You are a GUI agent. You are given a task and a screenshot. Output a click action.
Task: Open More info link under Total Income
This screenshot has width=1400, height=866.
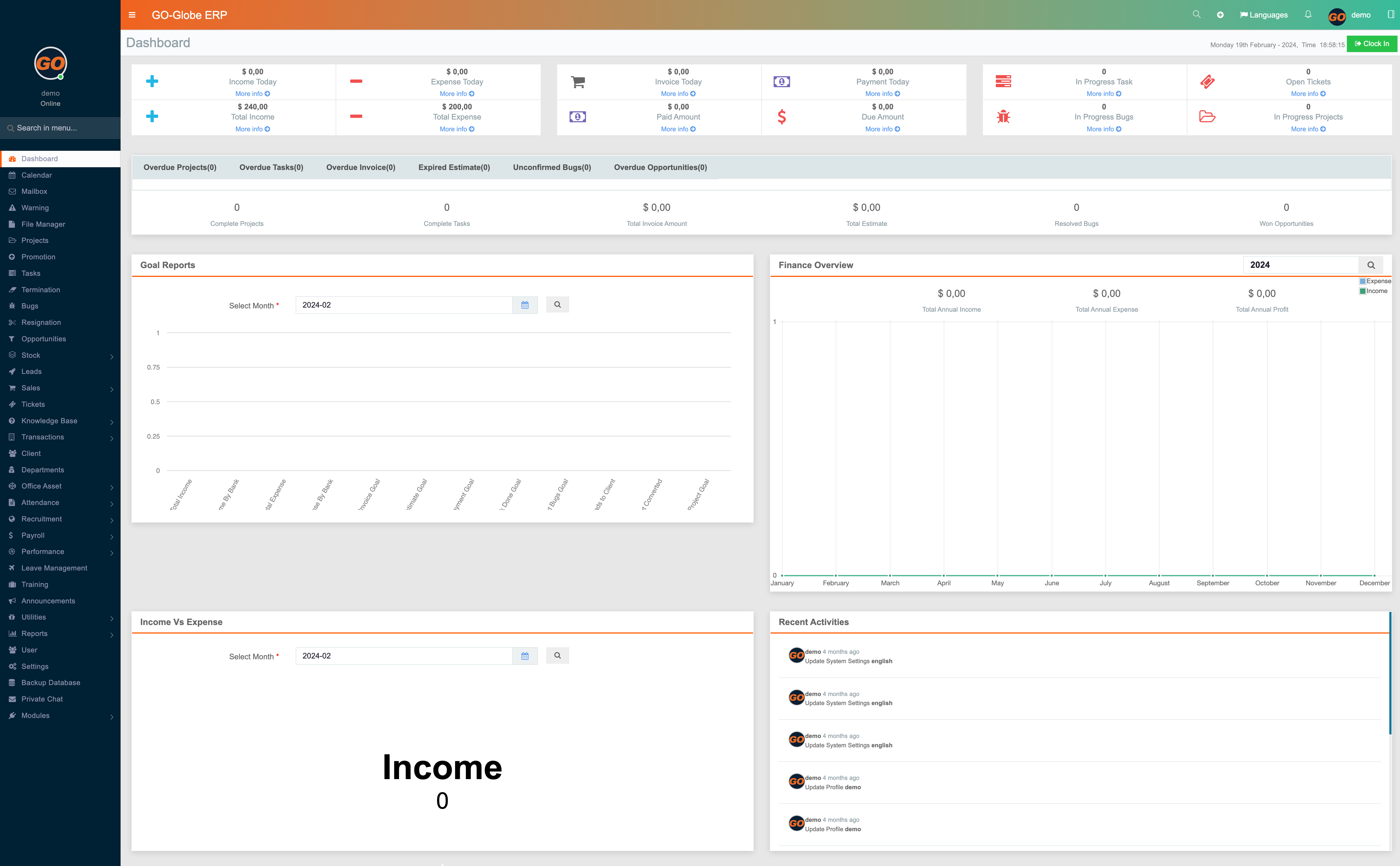252,129
